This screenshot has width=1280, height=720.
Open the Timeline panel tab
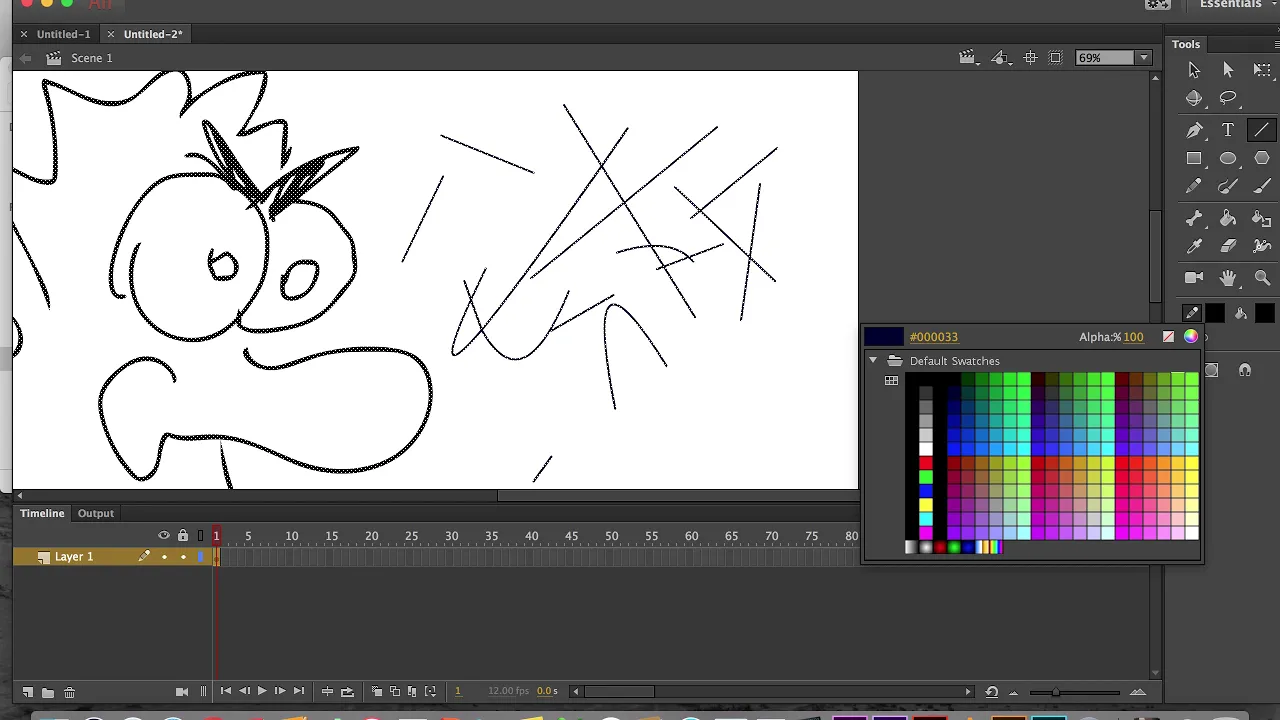tap(42, 513)
